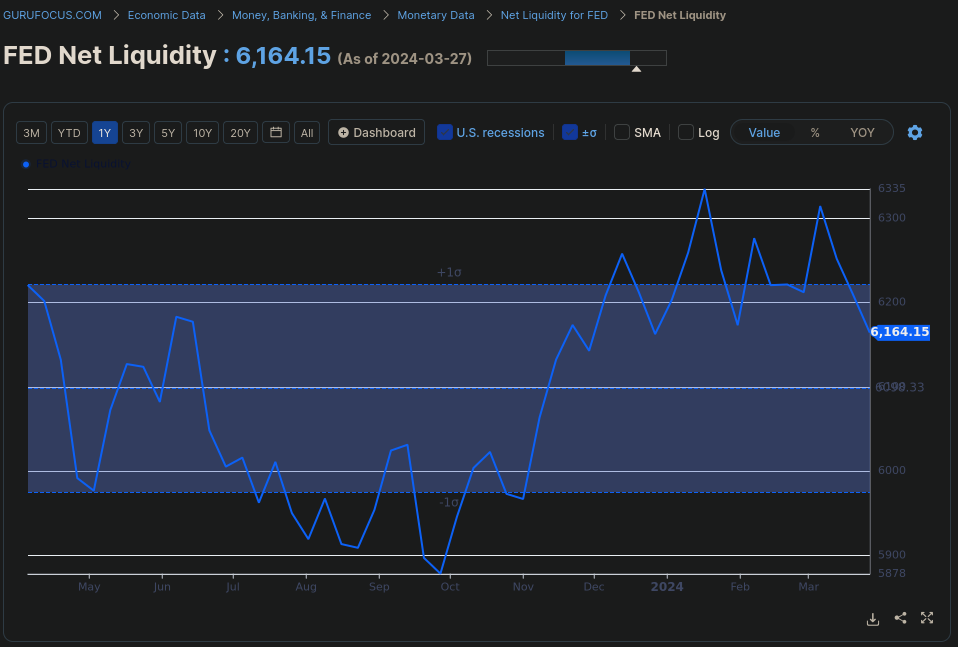Select the YOY display mode
Image resolution: width=958 pixels, height=647 pixels.
point(861,131)
